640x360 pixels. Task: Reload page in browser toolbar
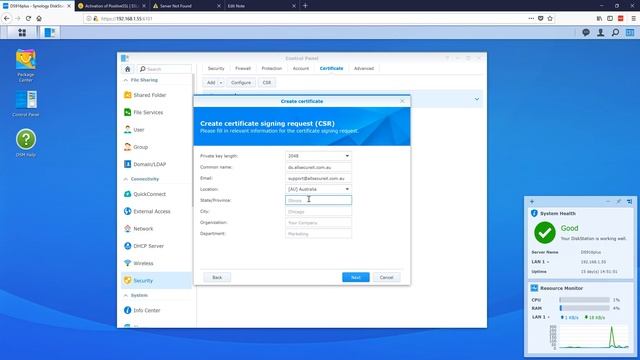click(28, 18)
